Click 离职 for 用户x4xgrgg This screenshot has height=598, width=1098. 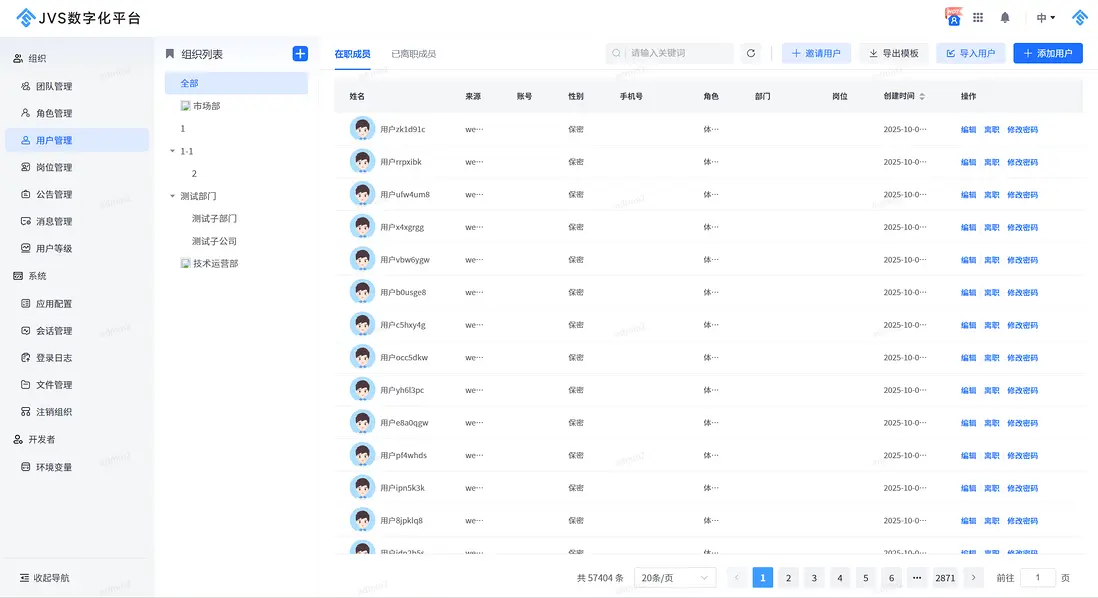pos(992,227)
